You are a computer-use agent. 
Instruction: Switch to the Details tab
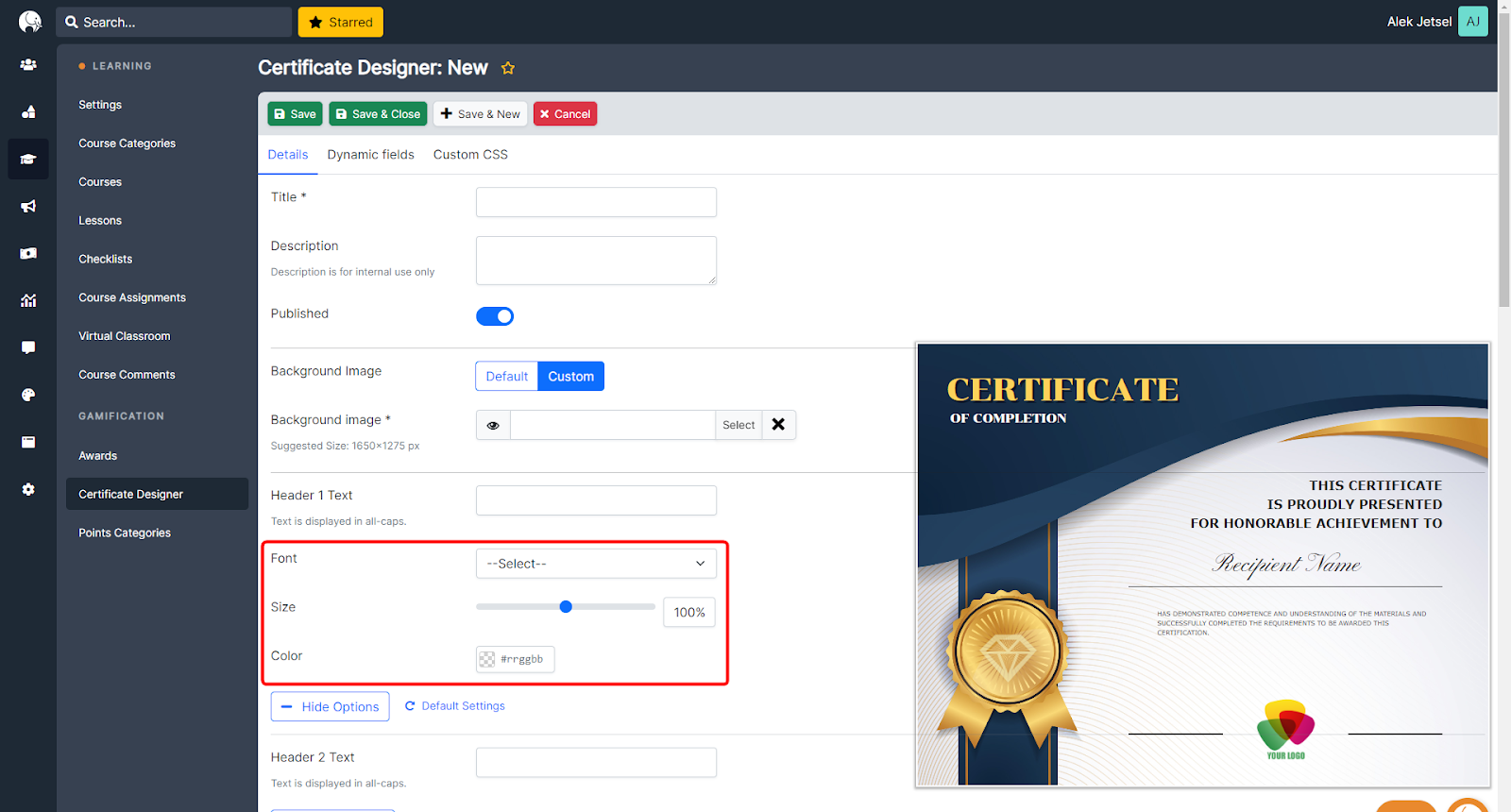point(288,155)
